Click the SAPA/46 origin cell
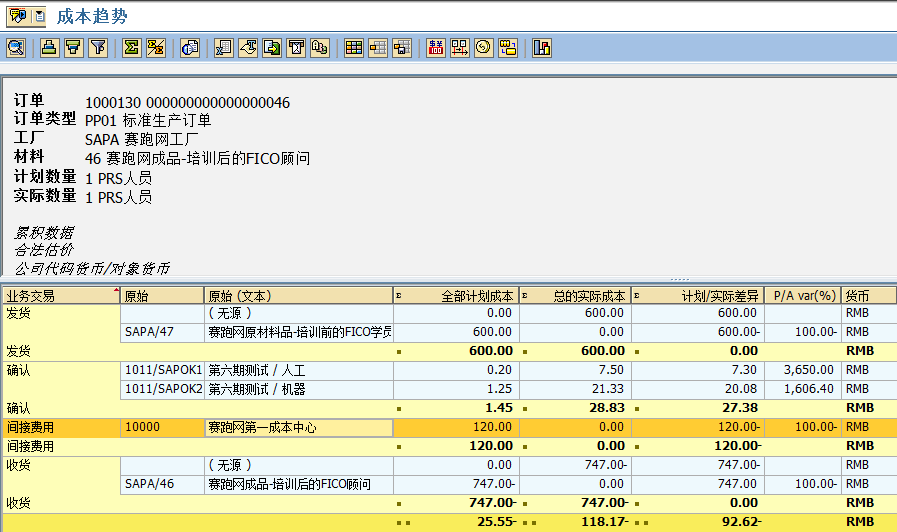Screen dimensions: 897x532 [162, 484]
